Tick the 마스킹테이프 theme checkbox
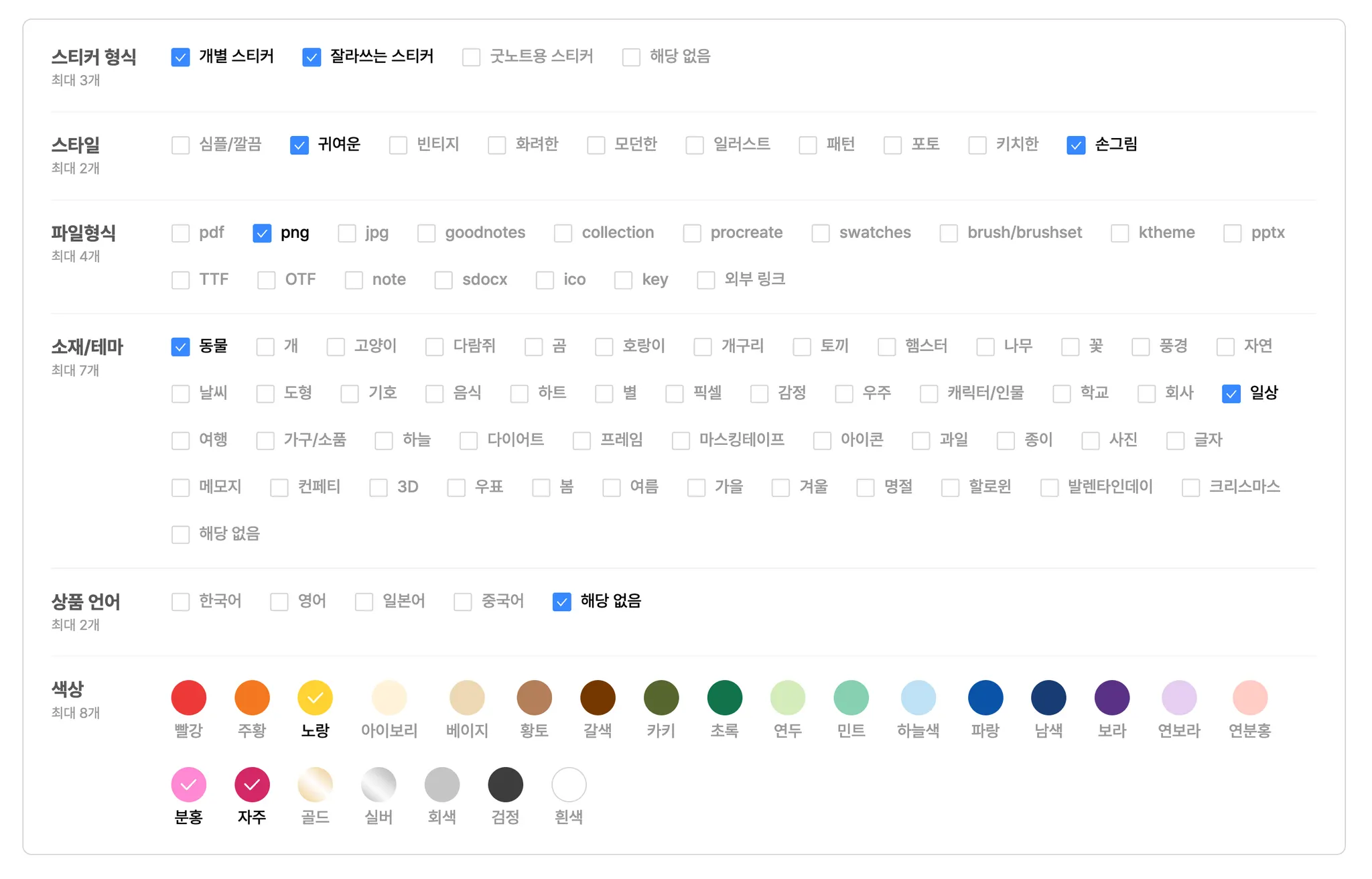This screenshot has width=1372, height=879. 681,440
